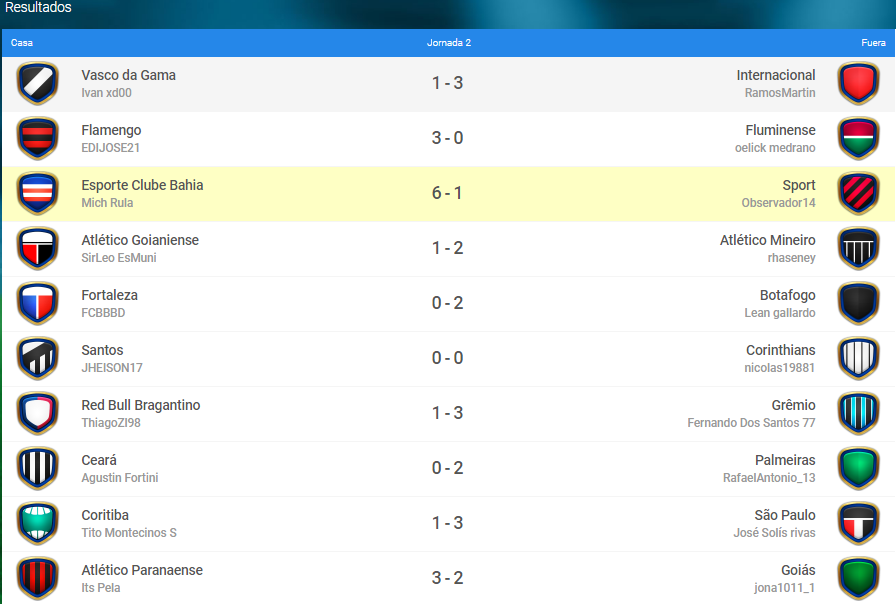Image resolution: width=896 pixels, height=604 pixels.
Task: Click the São Paulo team badge
Action: [858, 523]
